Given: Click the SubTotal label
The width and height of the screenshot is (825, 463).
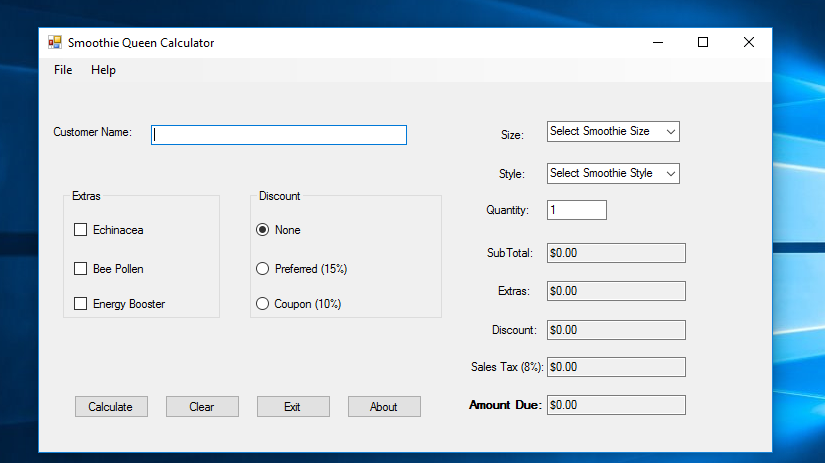Looking at the screenshot, I should click(x=509, y=253).
